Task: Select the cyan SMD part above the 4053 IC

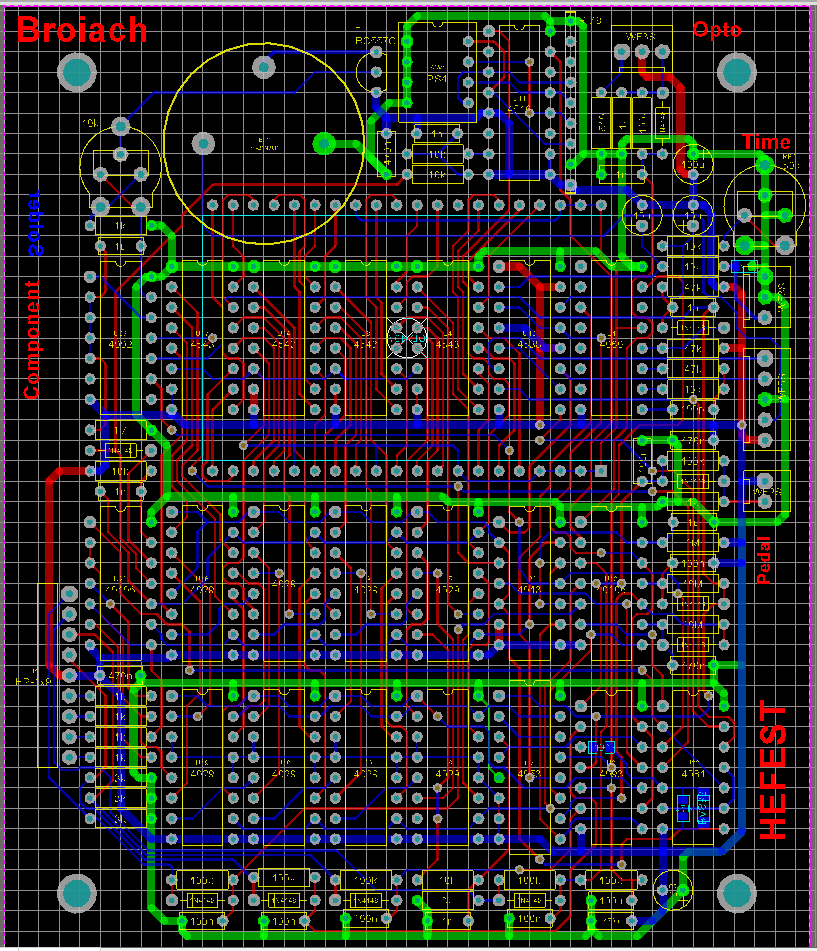Action: point(601,747)
